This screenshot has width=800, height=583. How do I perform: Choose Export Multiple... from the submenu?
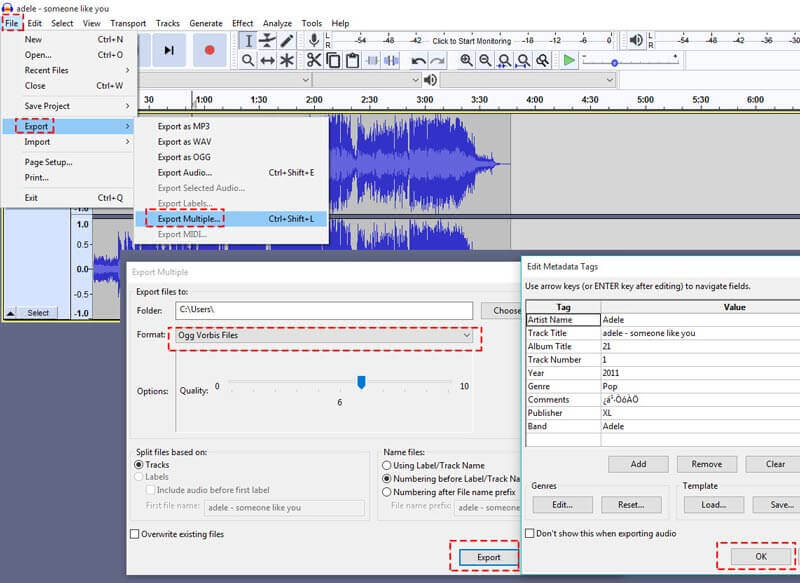click(190, 218)
